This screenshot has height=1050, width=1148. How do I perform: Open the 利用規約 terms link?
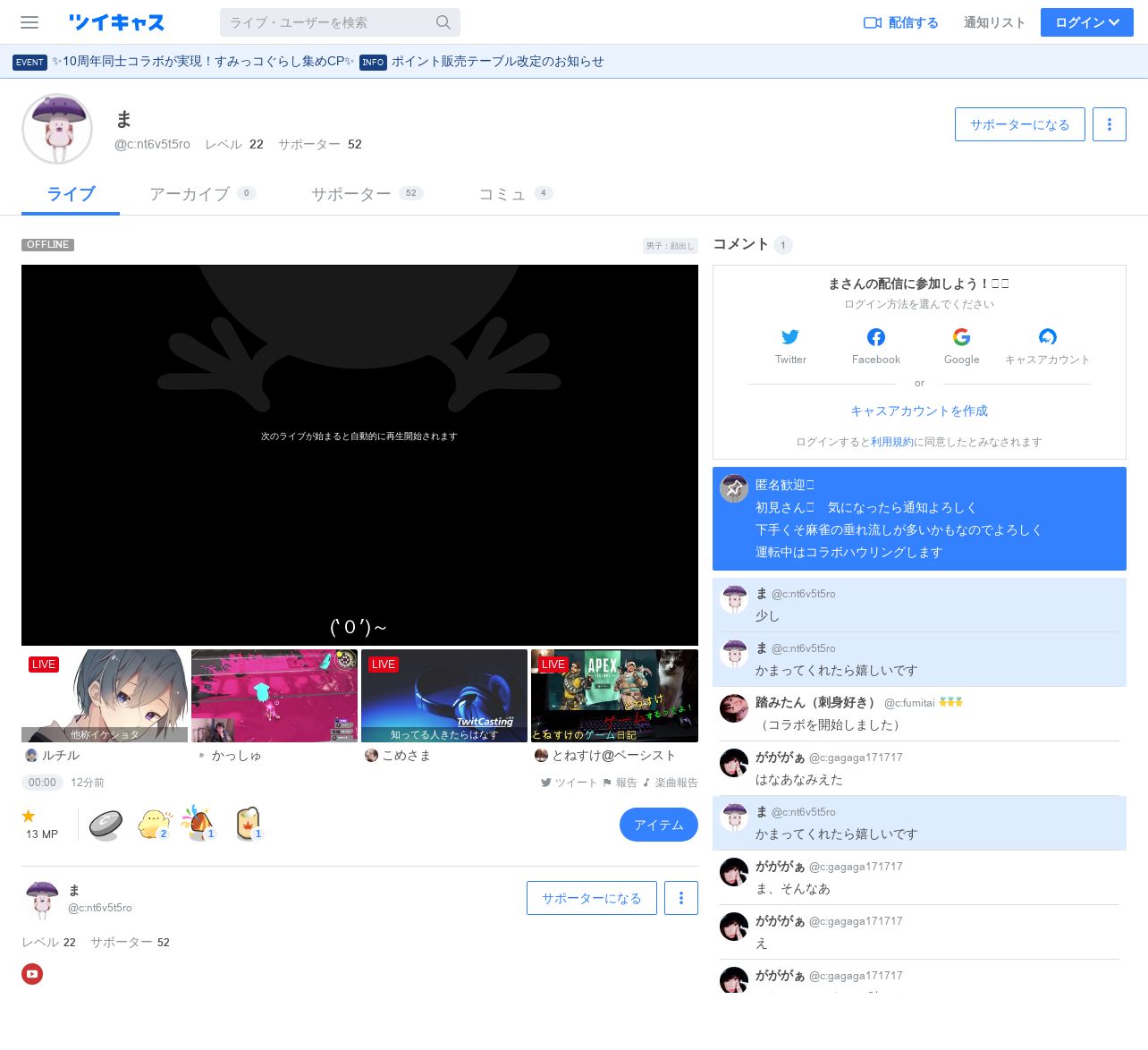click(892, 442)
